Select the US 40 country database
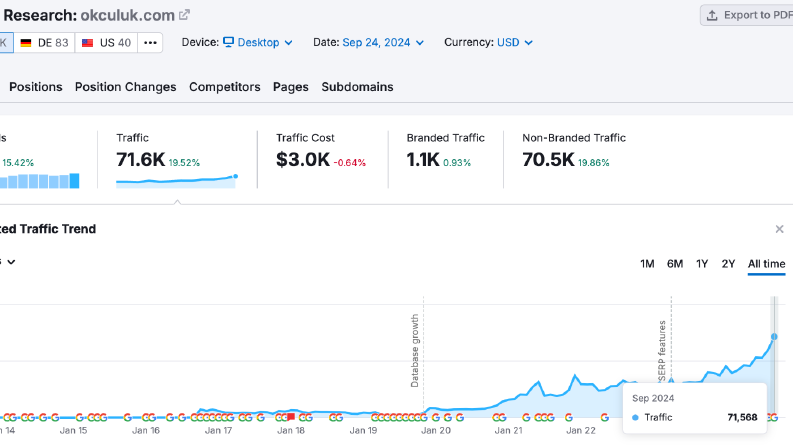 point(106,42)
